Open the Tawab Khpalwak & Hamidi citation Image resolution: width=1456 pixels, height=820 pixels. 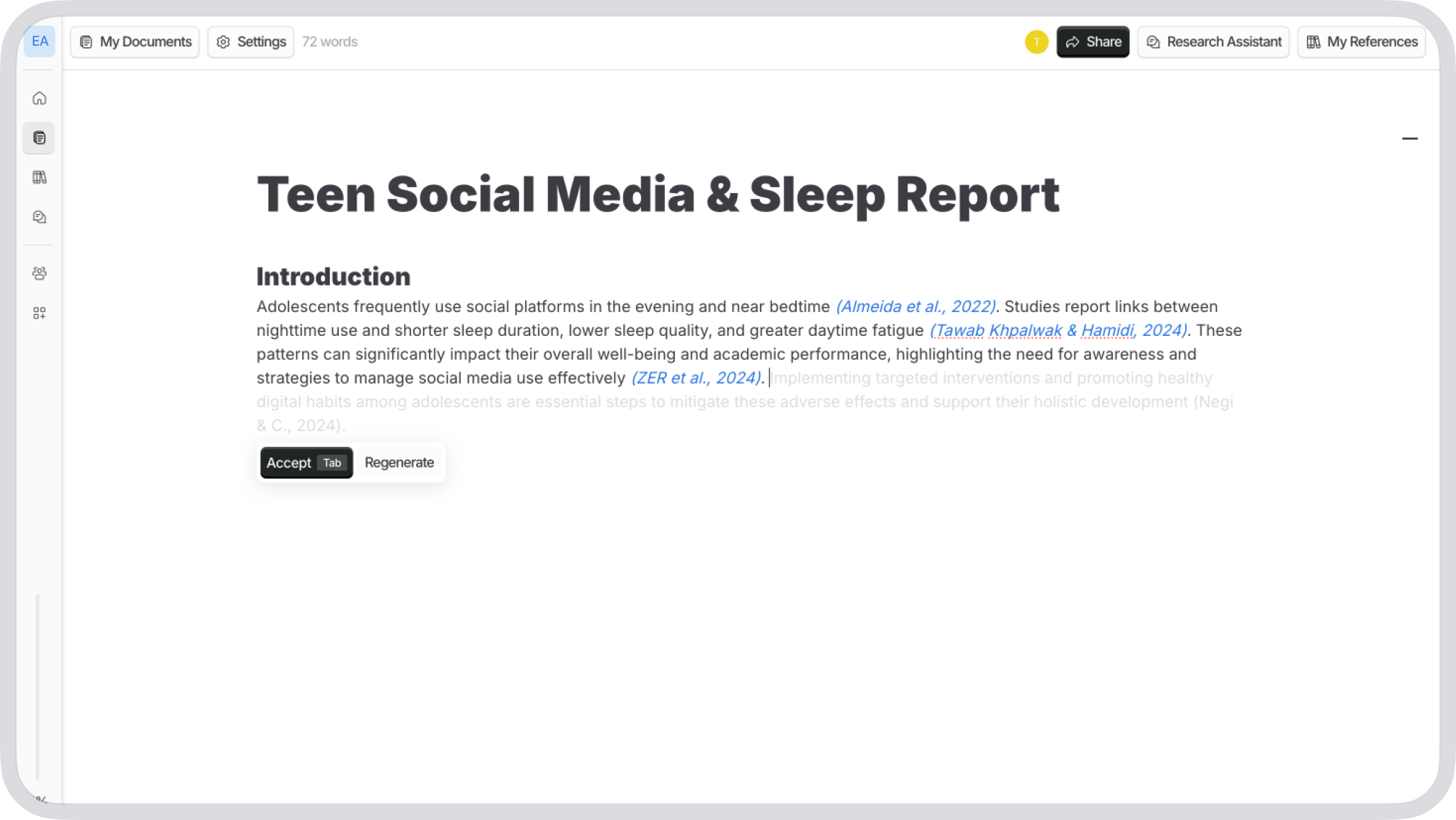(x=1058, y=330)
